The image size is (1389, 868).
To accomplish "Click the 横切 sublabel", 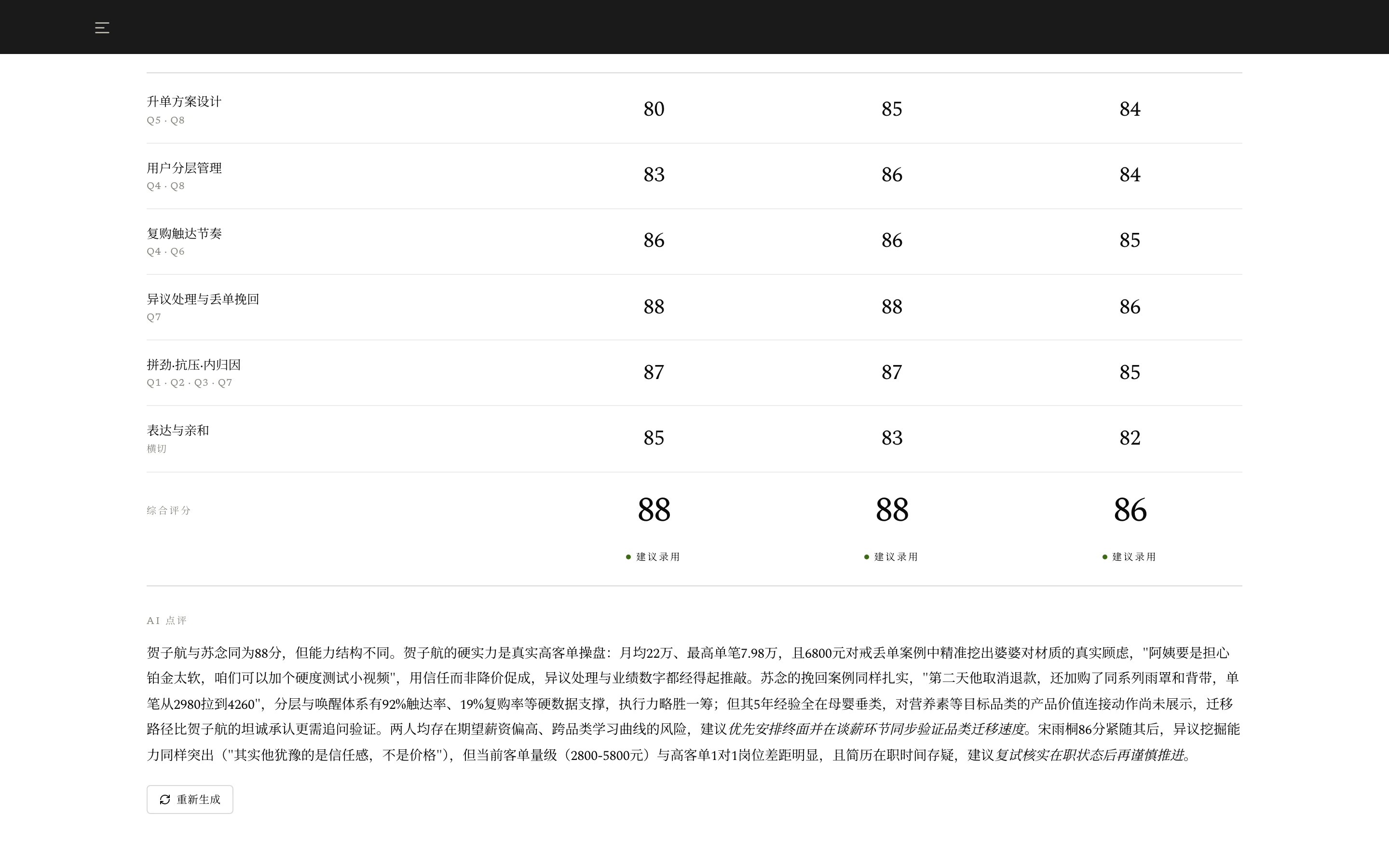I will point(157,448).
